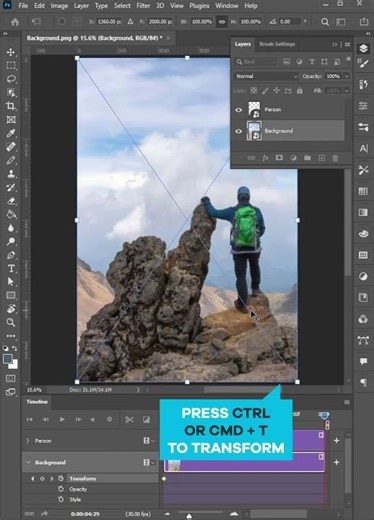Open Person track filmstrip dropdown
Image resolution: width=374 pixels, height=520 pixels.
pyautogui.click(x=149, y=441)
